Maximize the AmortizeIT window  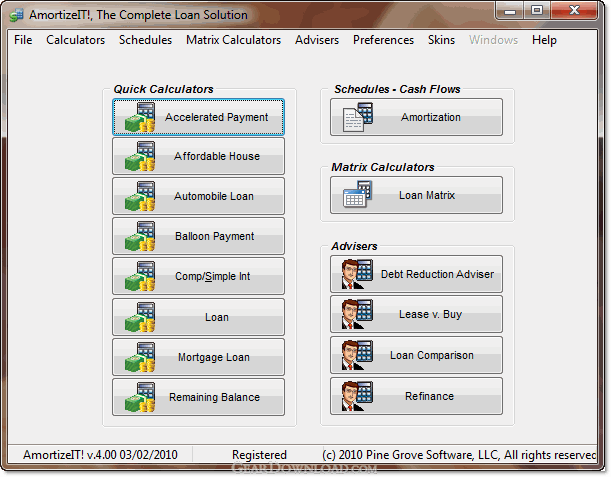tap(537, 11)
